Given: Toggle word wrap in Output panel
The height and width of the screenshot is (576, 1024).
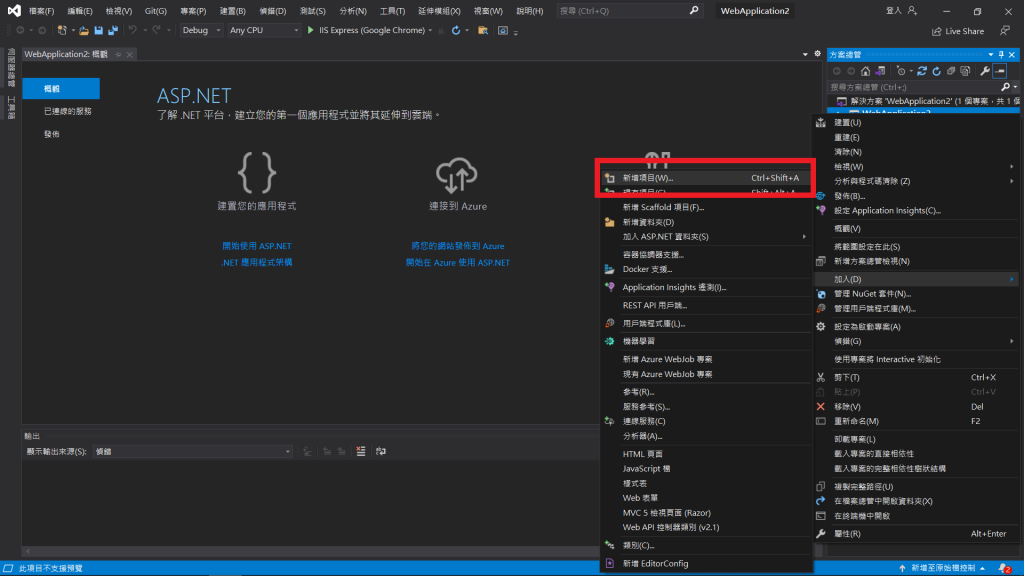Looking at the screenshot, I should point(381,451).
